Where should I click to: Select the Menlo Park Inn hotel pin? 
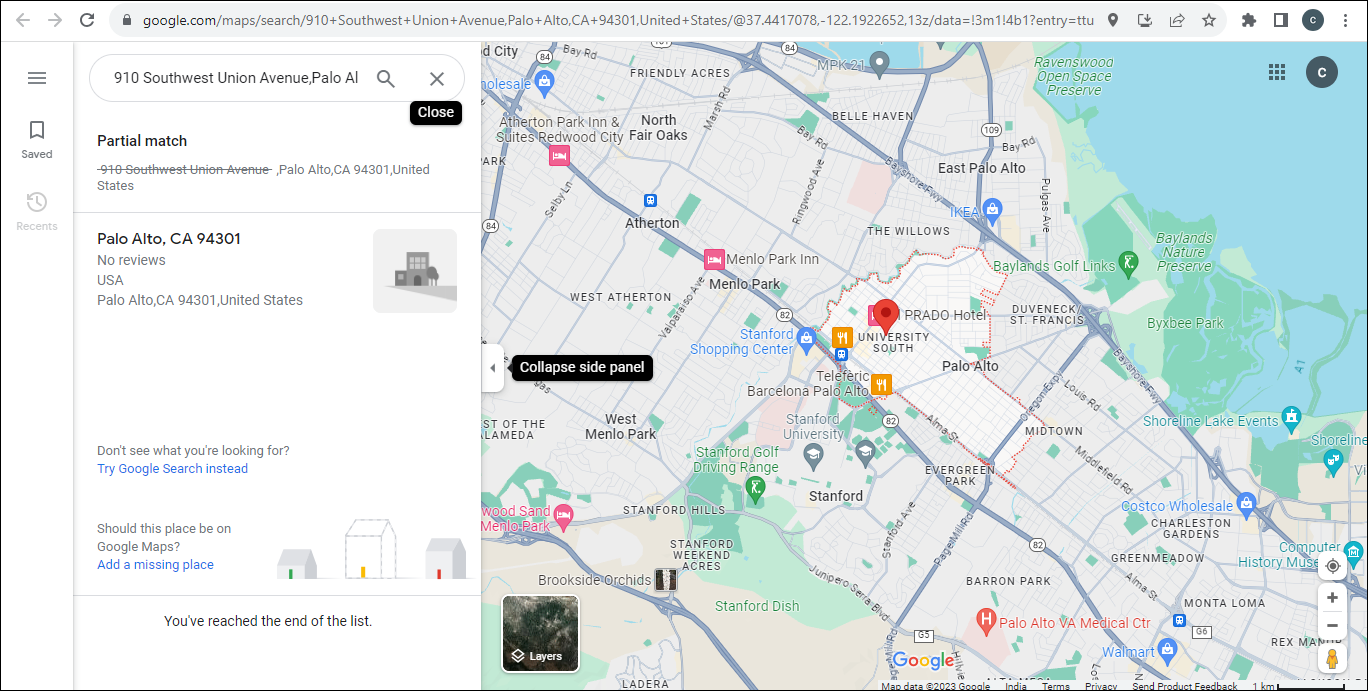click(x=714, y=259)
